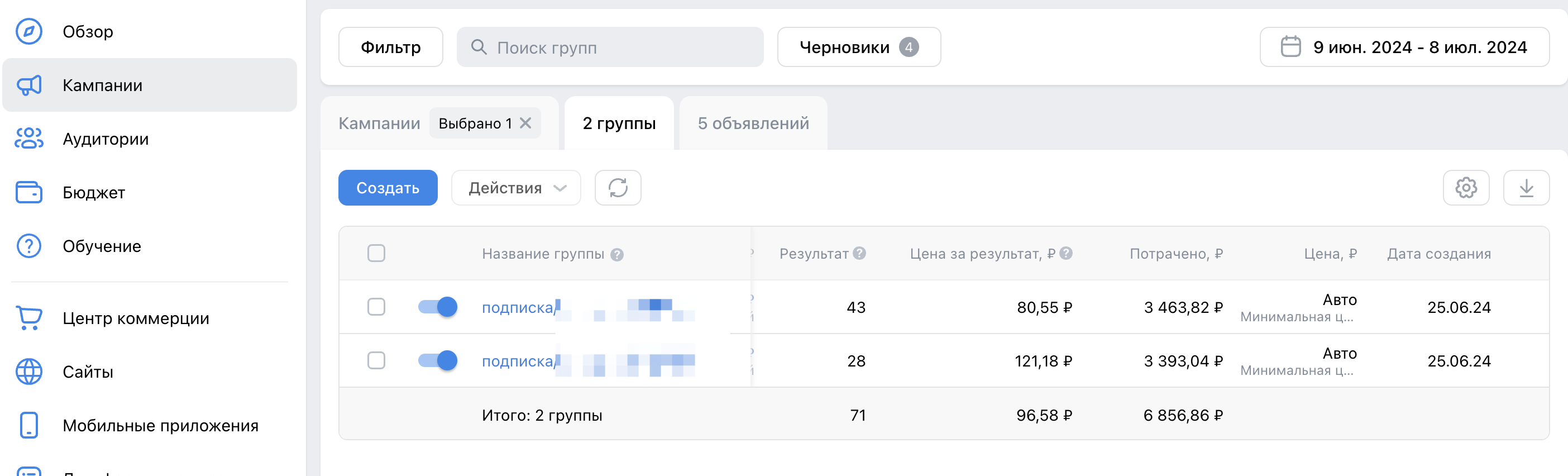1568x476 pixels.
Task: Click the 3 463,82 ₽ spent cell
Action: (1183, 307)
